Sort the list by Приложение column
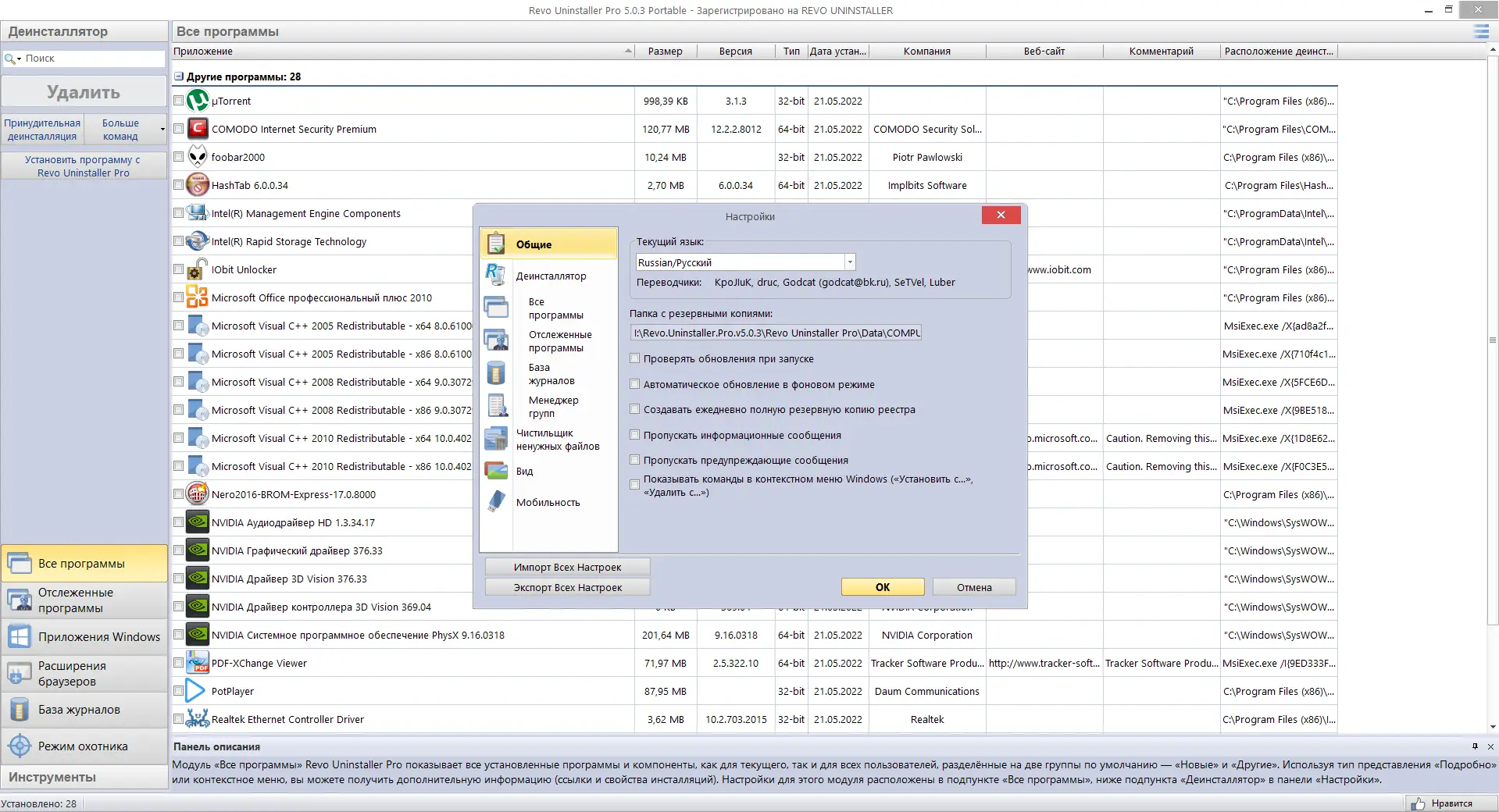Image resolution: width=1499 pixels, height=812 pixels. (403, 51)
